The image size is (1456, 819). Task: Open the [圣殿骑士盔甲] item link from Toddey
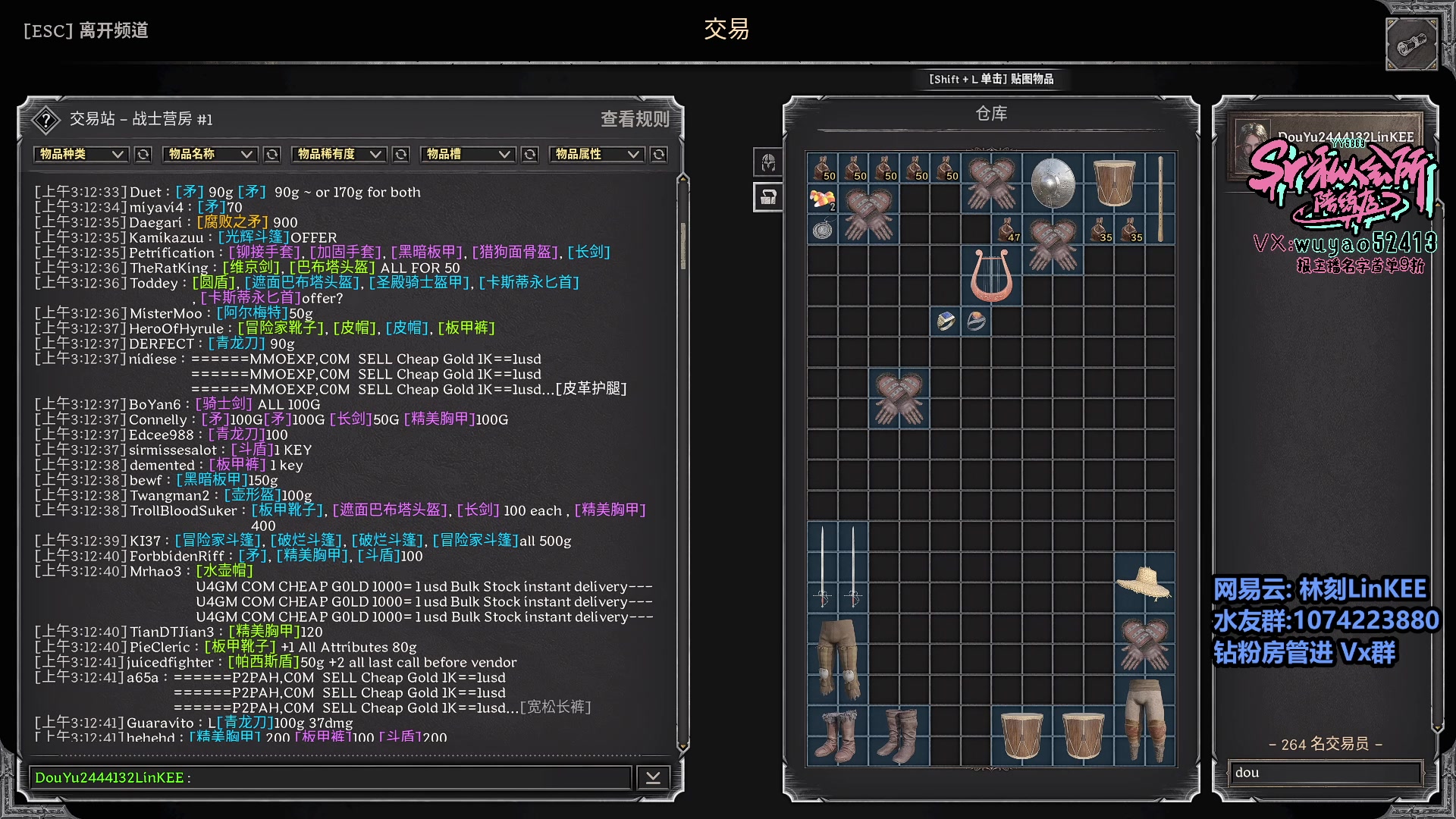tap(421, 283)
